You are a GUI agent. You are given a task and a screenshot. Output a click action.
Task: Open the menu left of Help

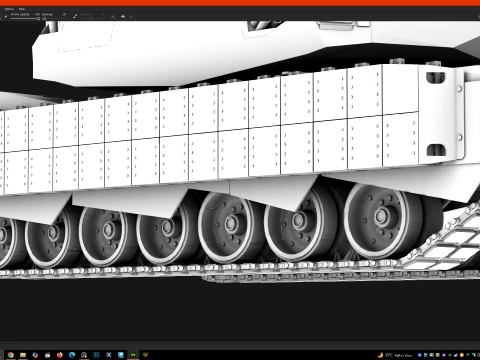(9, 9)
